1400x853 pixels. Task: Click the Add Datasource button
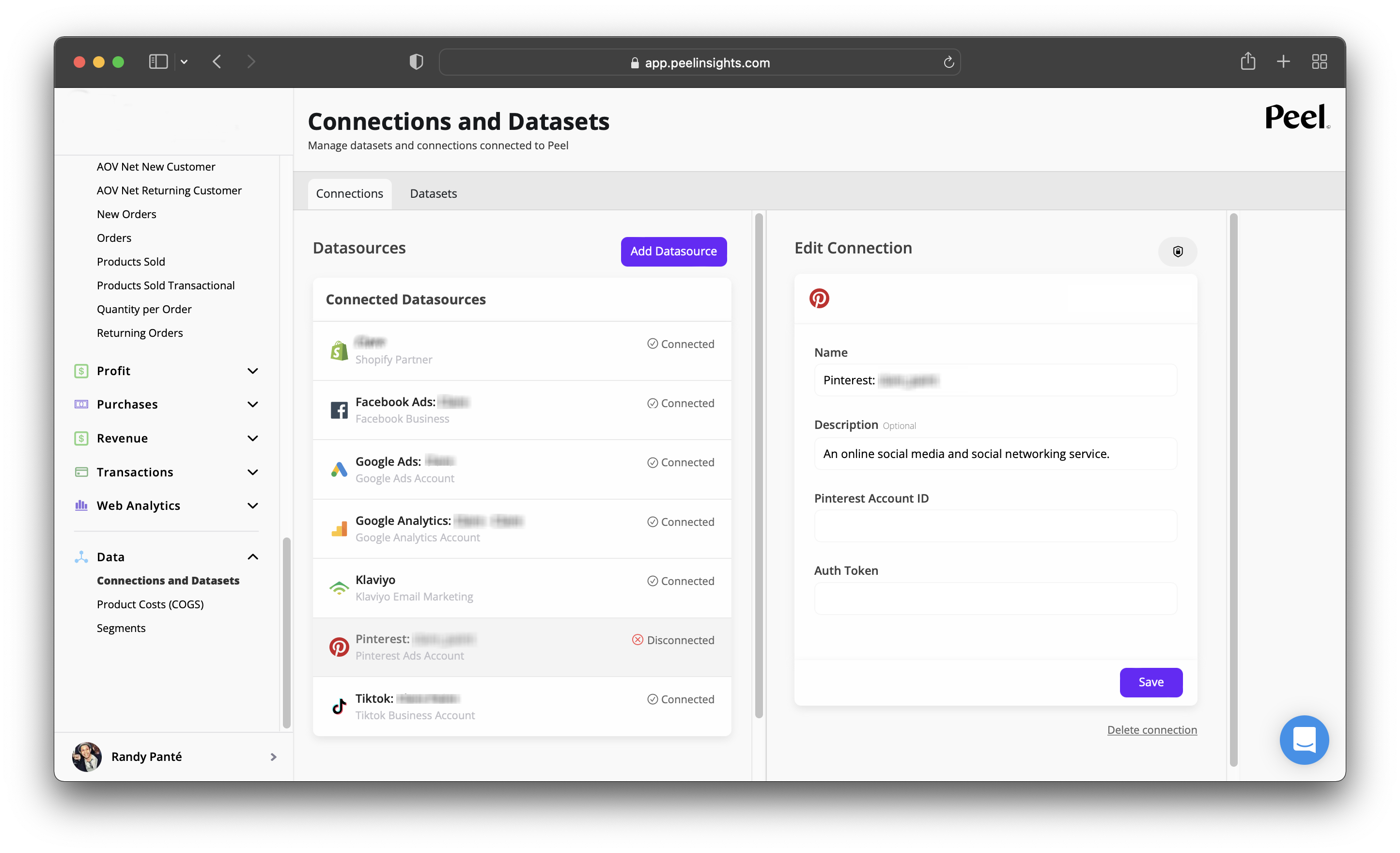pyautogui.click(x=673, y=251)
